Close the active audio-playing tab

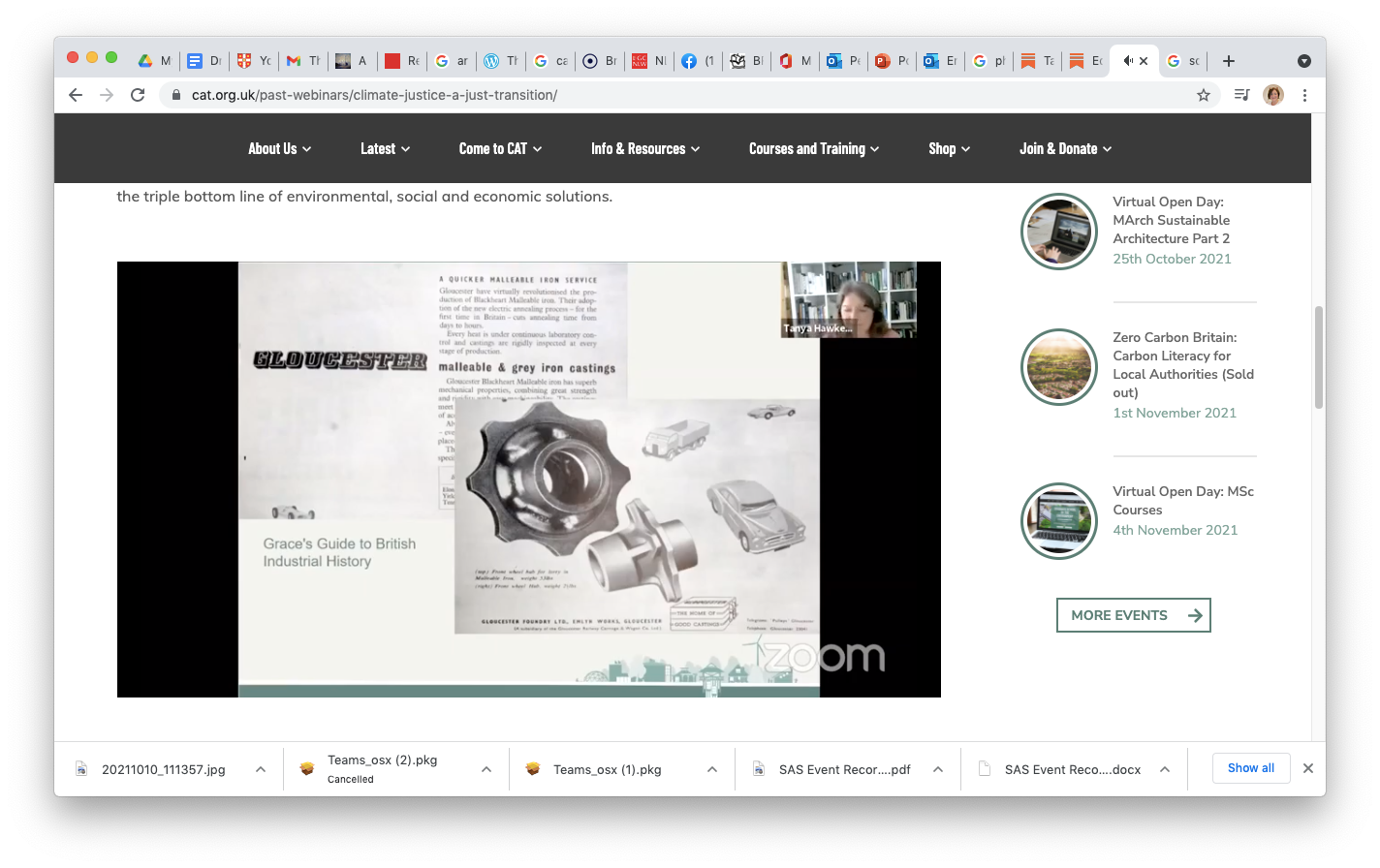pos(1144,61)
